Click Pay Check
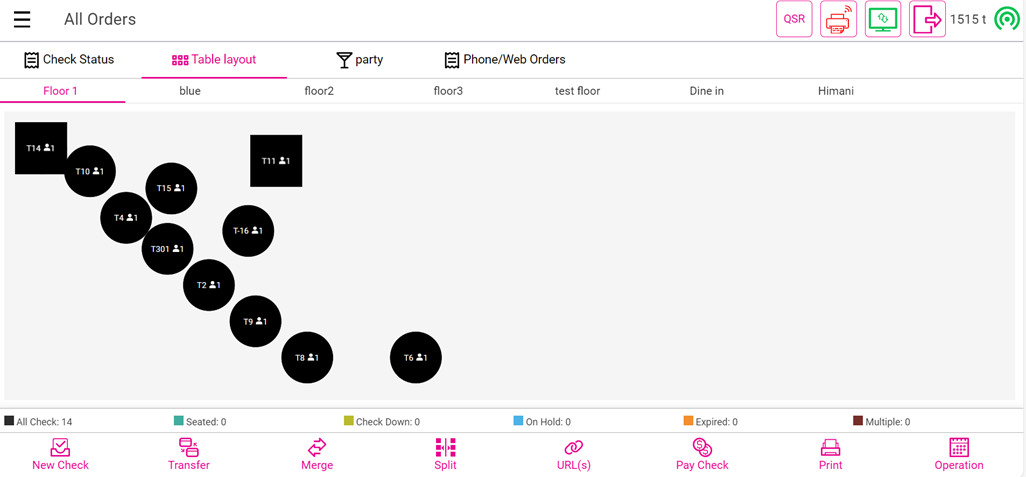1026x477 pixels. click(702, 454)
